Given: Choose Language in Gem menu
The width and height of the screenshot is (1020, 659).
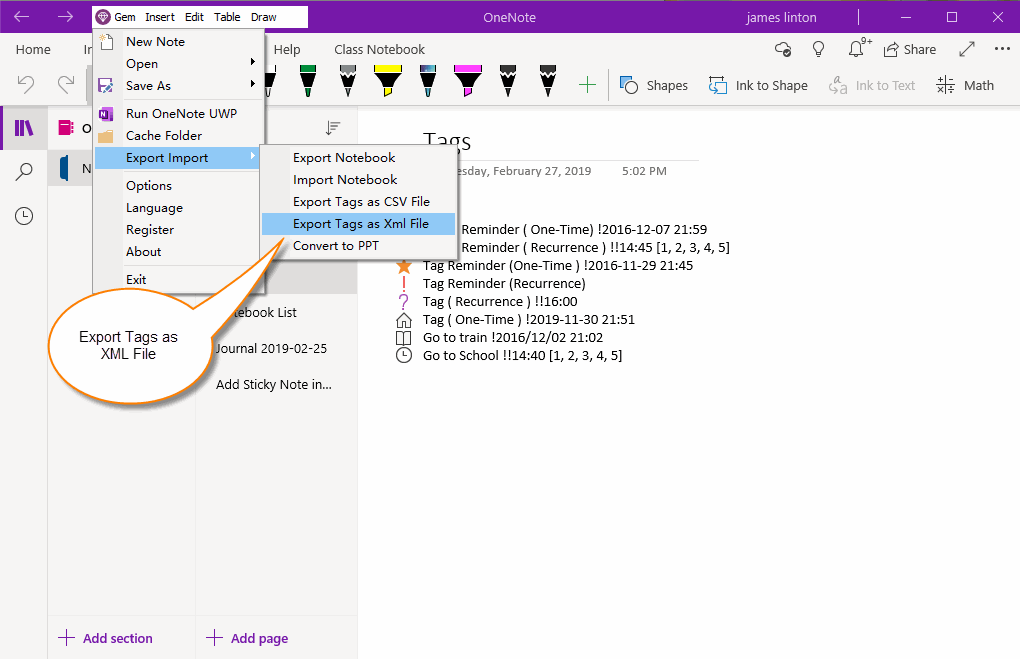Looking at the screenshot, I should point(179,208).
